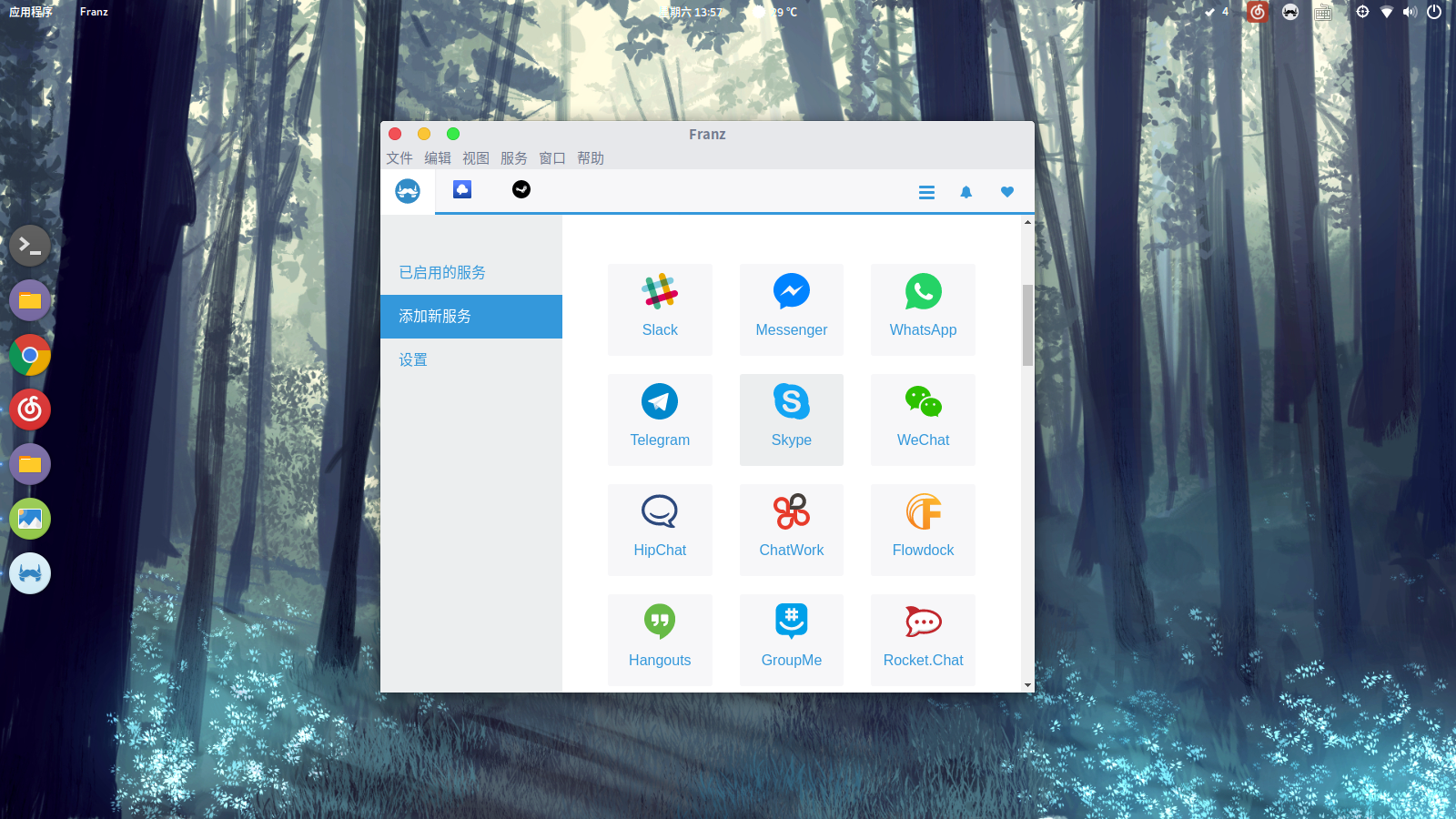The height and width of the screenshot is (819, 1456).
Task: Open the 文件 menu
Action: 399,158
